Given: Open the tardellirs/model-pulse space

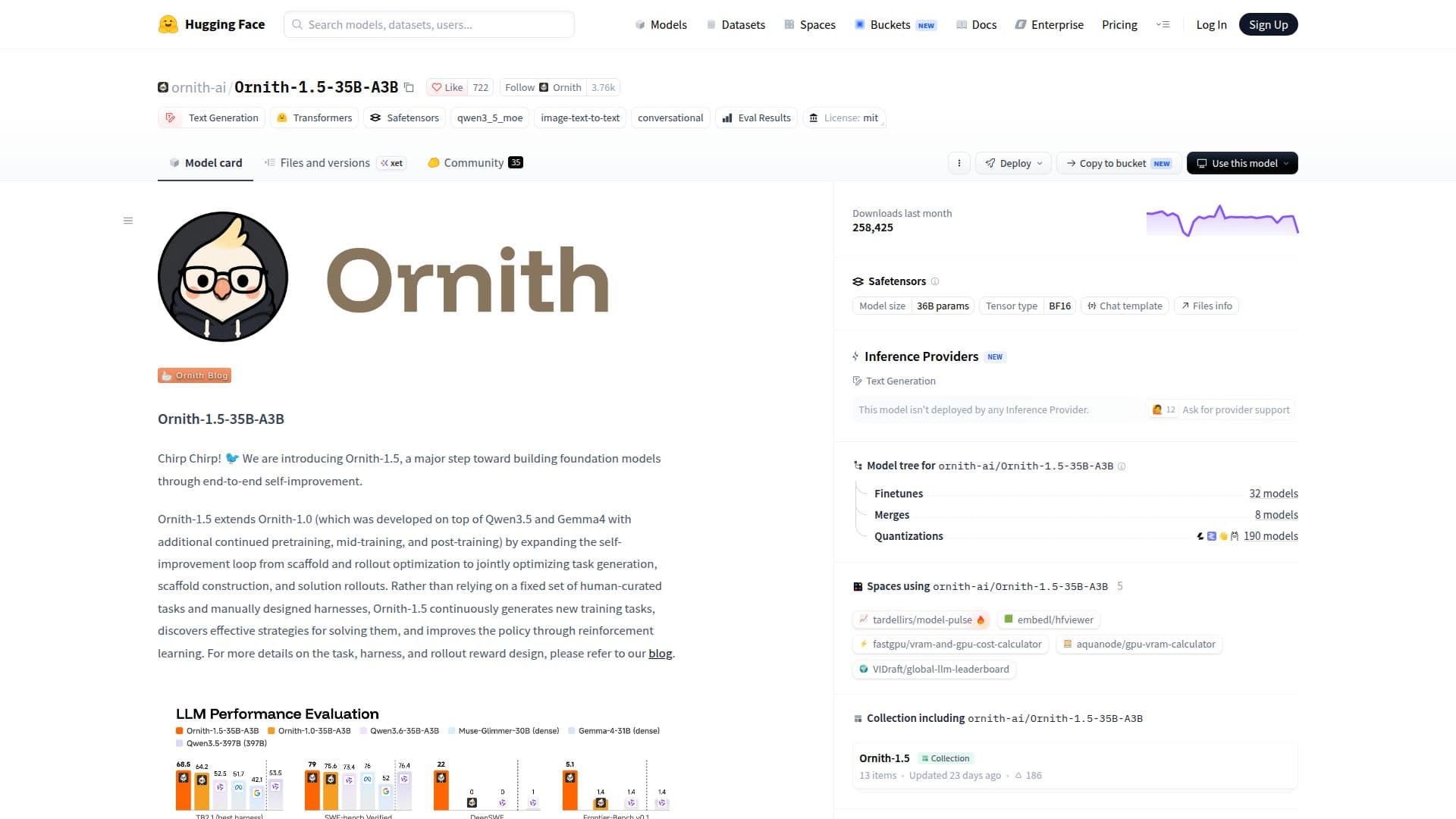Looking at the screenshot, I should (x=921, y=620).
